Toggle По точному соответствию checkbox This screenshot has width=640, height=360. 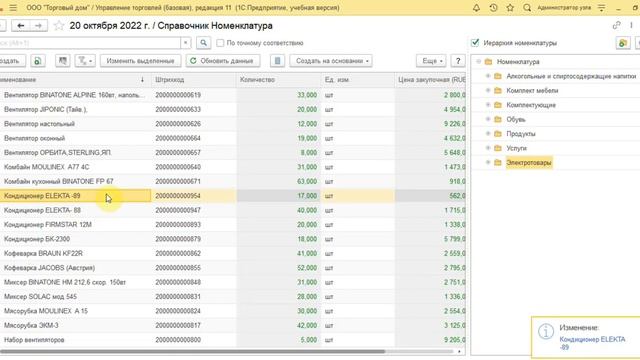(x=220, y=43)
